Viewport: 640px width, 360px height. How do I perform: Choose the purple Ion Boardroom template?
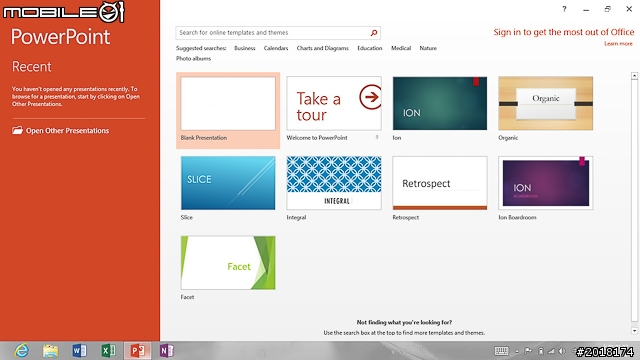click(545, 183)
